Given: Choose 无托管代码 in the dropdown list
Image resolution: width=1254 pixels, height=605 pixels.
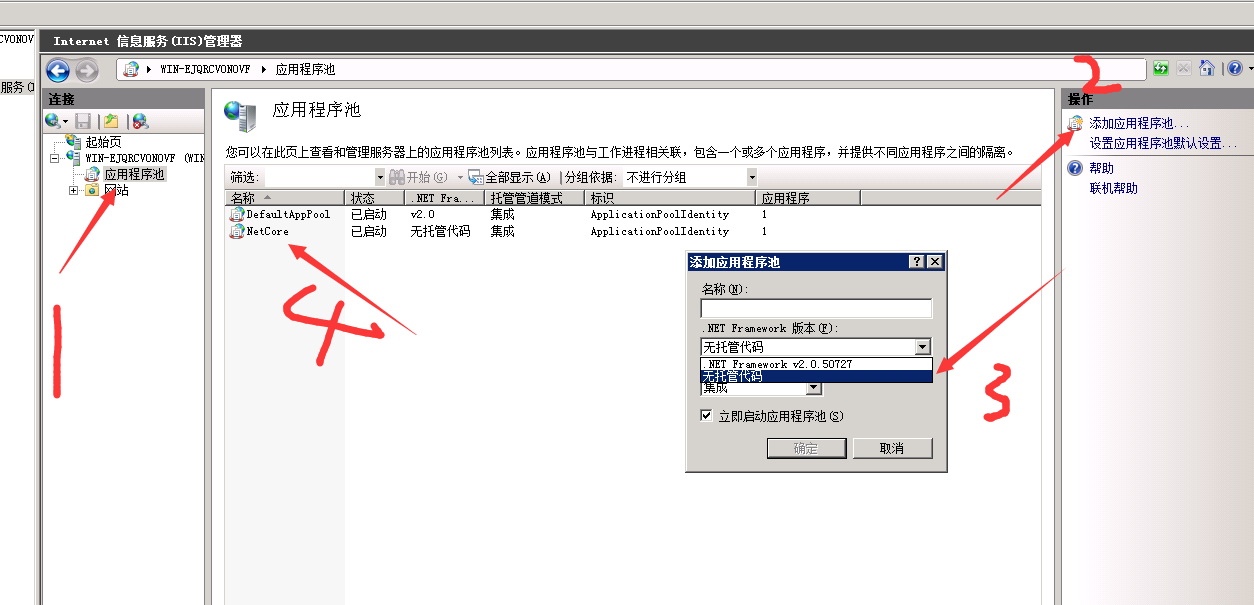Looking at the screenshot, I should (x=816, y=376).
